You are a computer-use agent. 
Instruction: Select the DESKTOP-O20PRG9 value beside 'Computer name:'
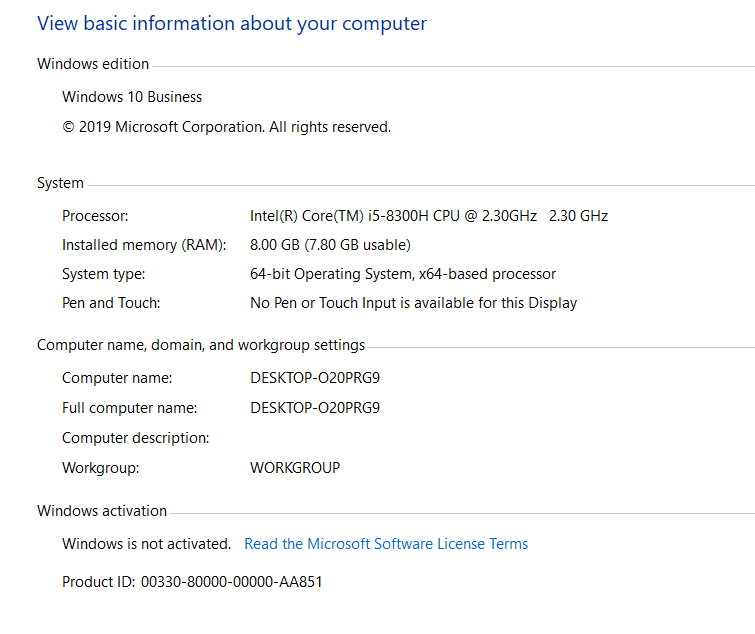[315, 378]
